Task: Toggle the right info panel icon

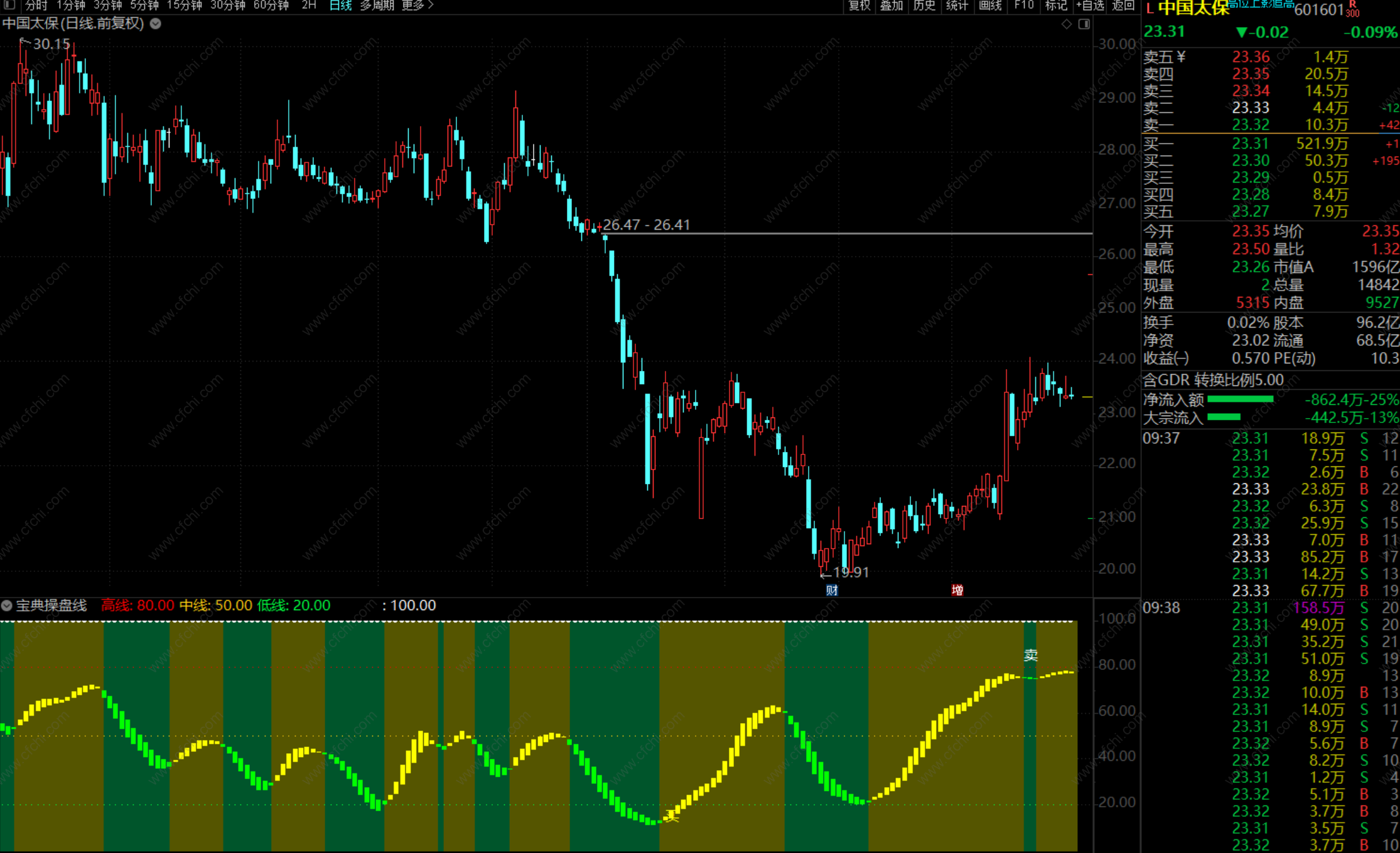Action: [1084, 24]
